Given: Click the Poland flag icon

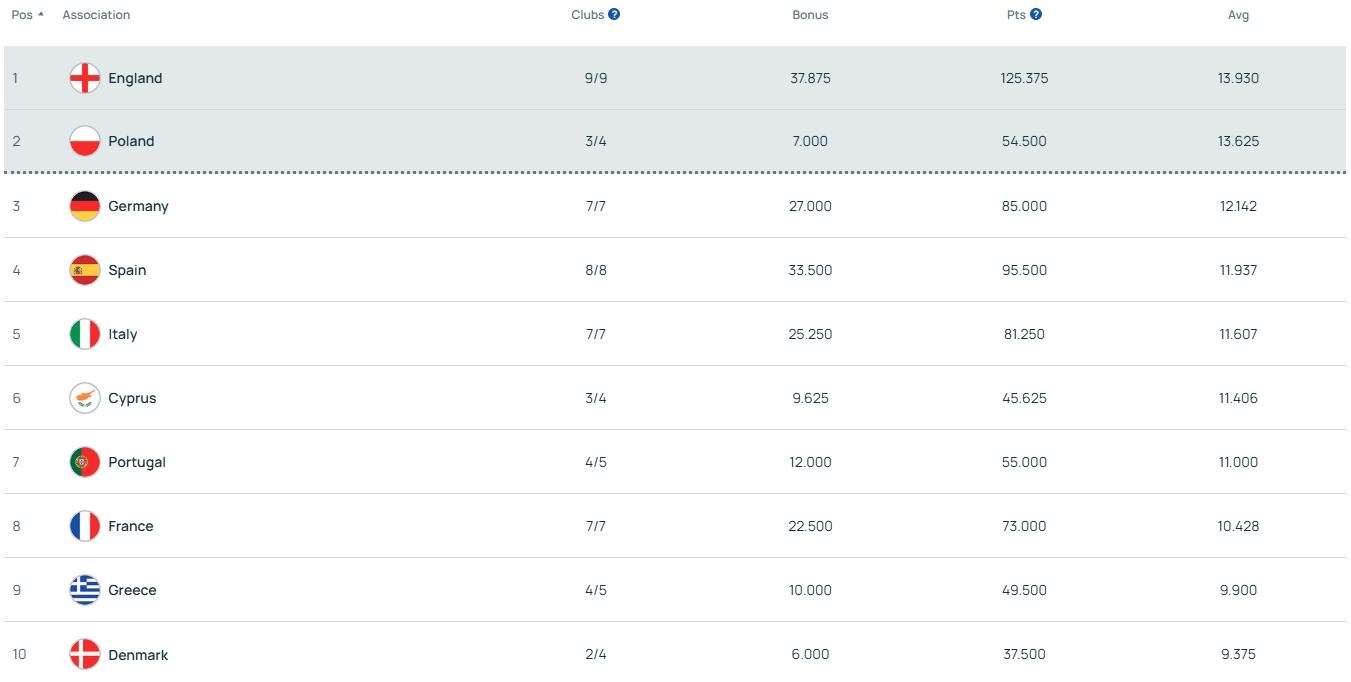Looking at the screenshot, I should point(85,141).
